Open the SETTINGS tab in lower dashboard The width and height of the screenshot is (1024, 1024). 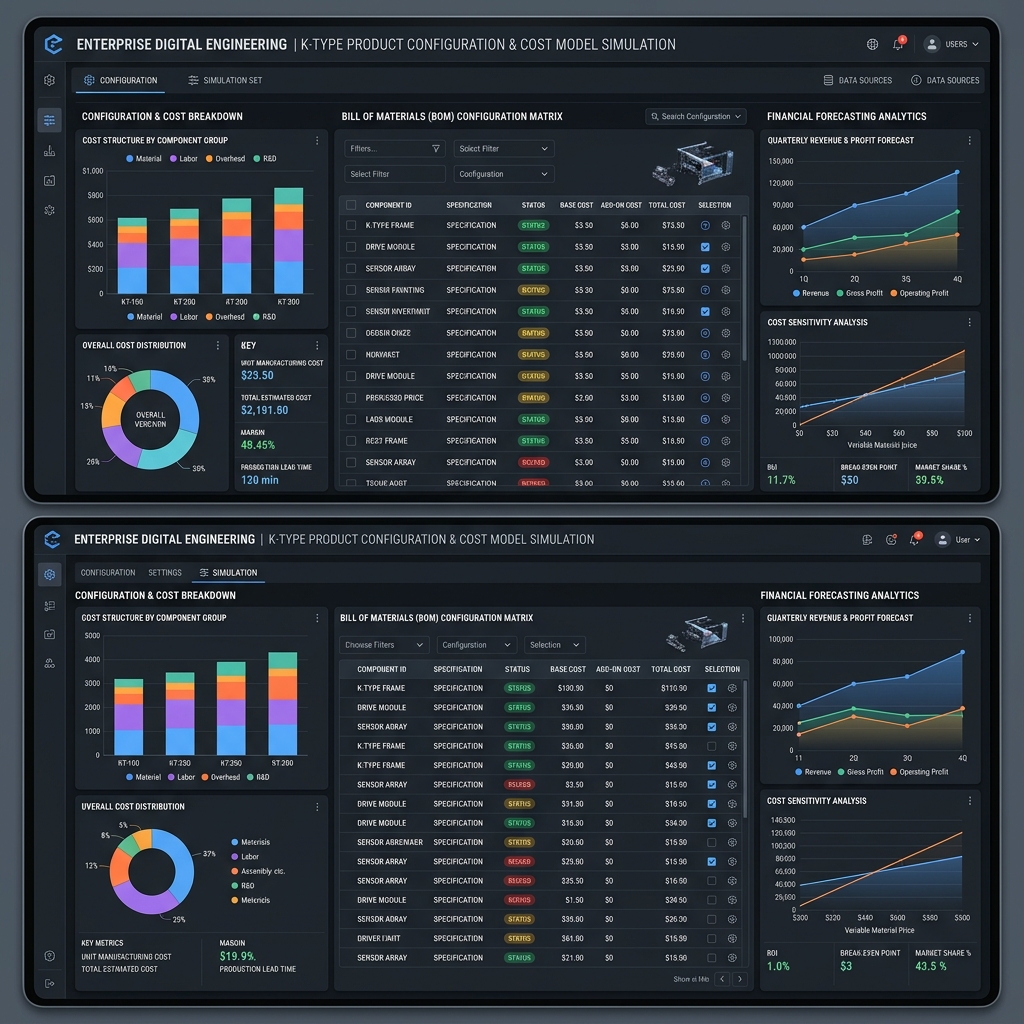(x=165, y=573)
